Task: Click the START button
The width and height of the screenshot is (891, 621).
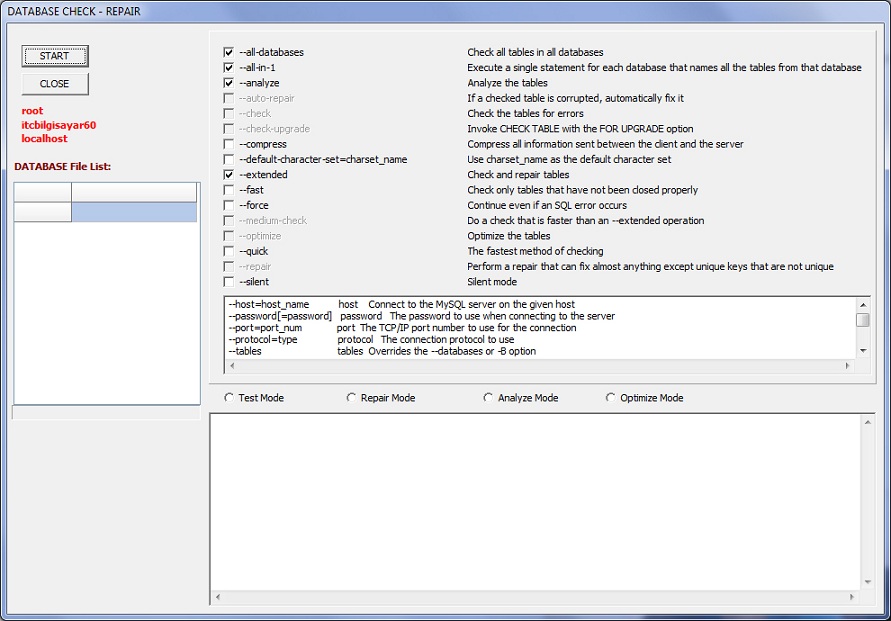Action: [55, 56]
